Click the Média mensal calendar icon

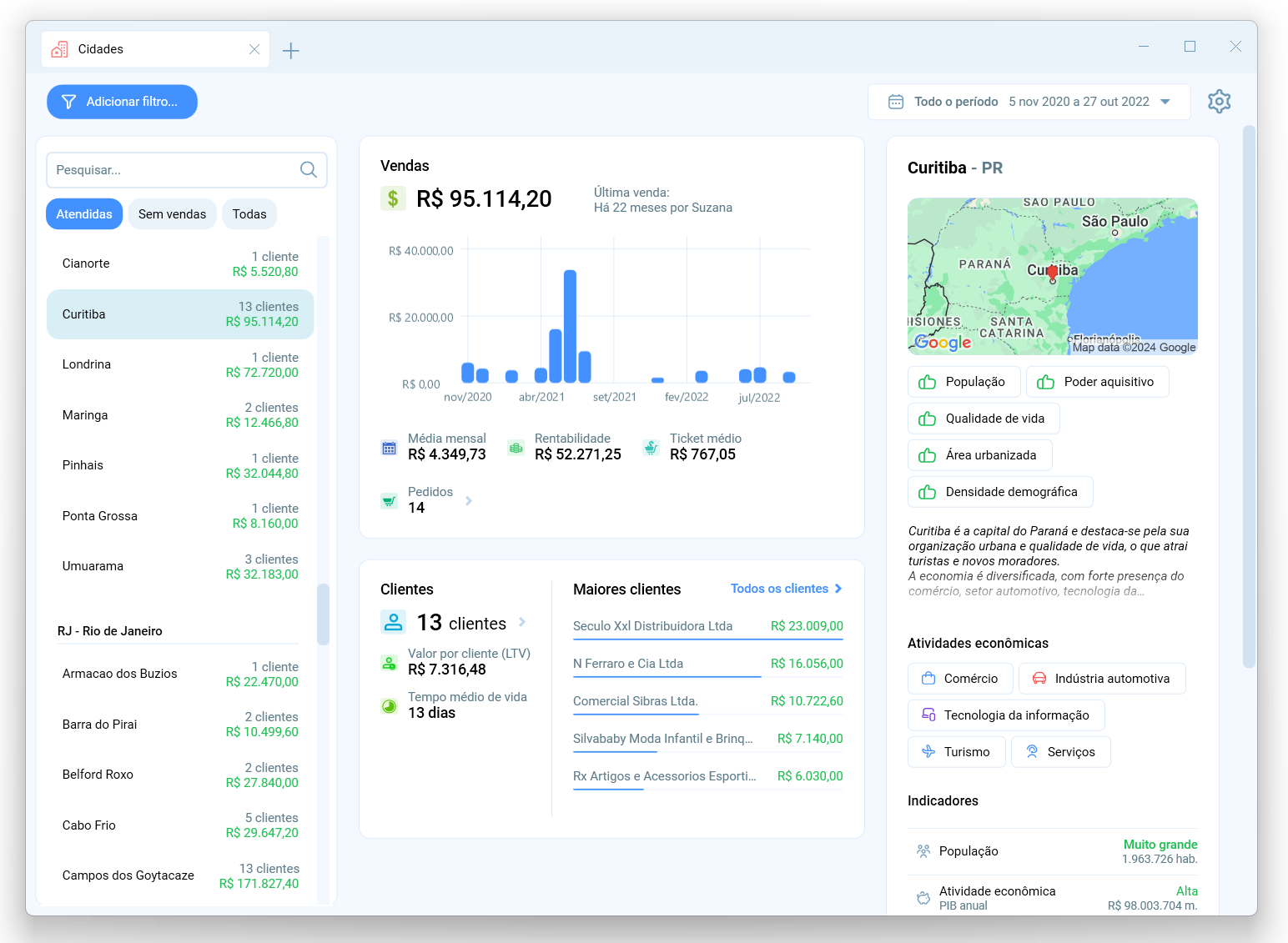coord(389,448)
